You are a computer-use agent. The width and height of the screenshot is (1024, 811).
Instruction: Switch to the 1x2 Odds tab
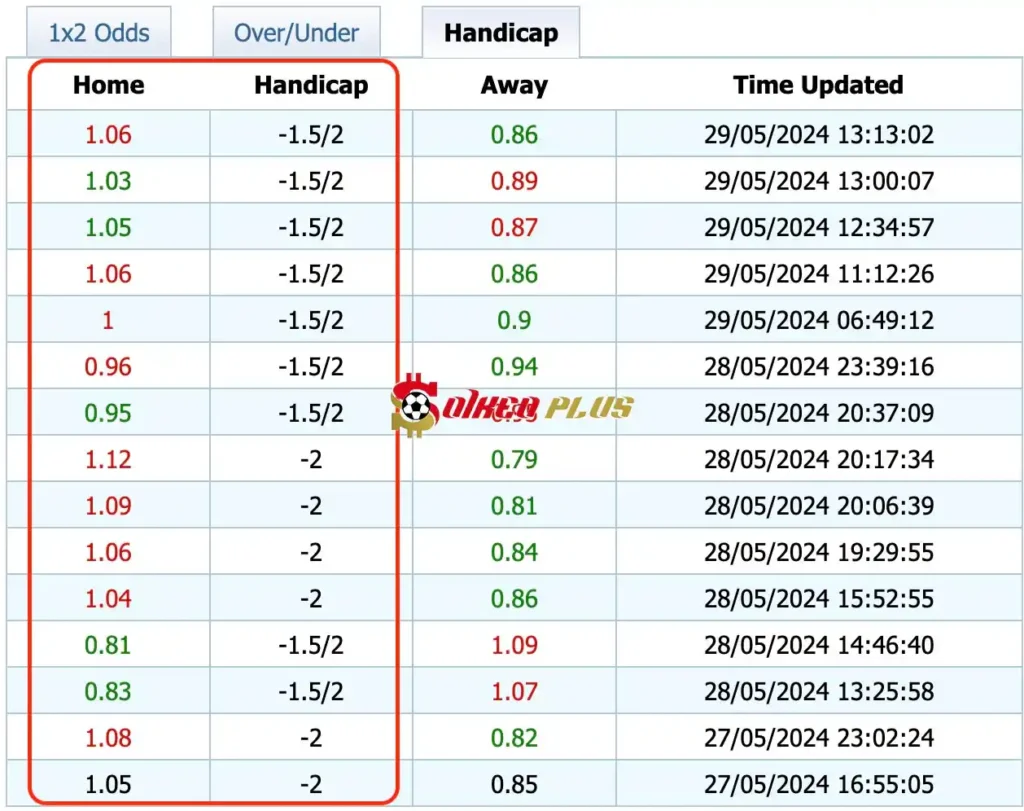tap(97, 33)
